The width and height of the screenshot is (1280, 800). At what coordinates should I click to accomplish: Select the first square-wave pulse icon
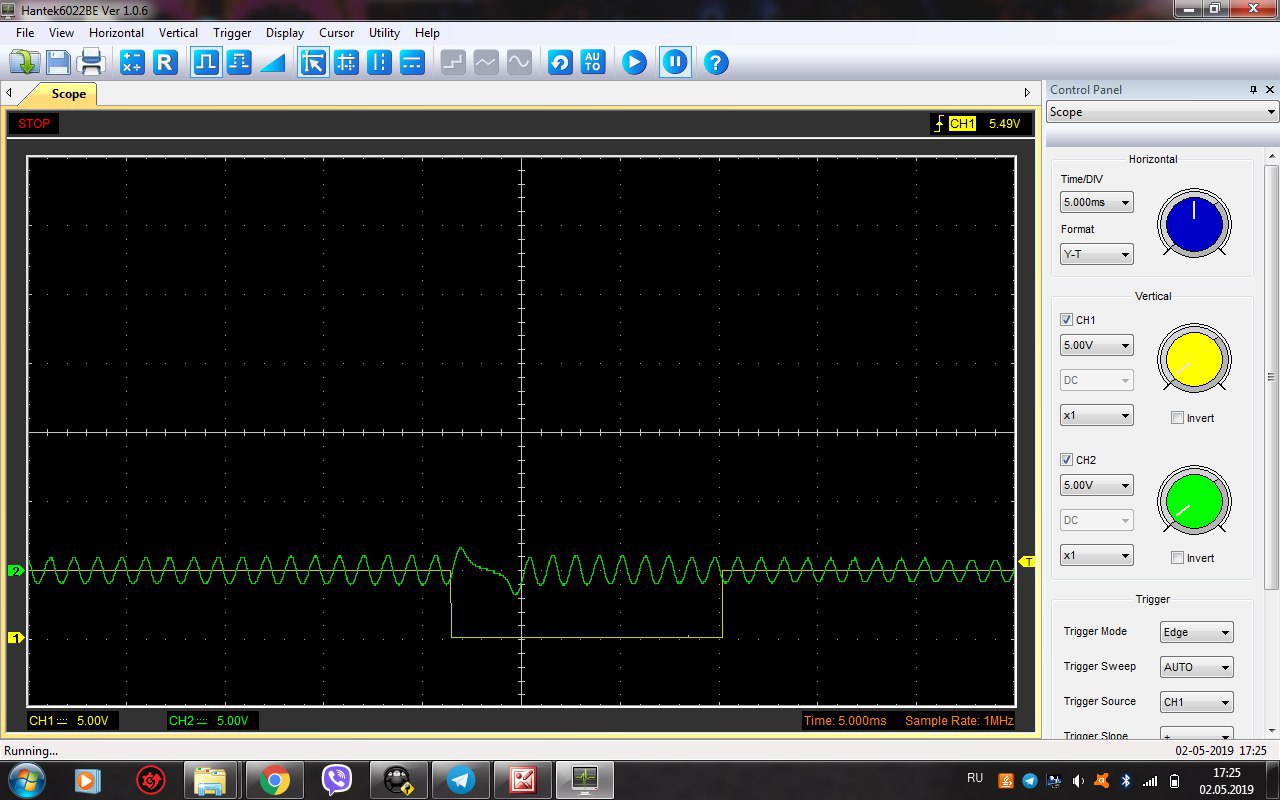tap(206, 62)
